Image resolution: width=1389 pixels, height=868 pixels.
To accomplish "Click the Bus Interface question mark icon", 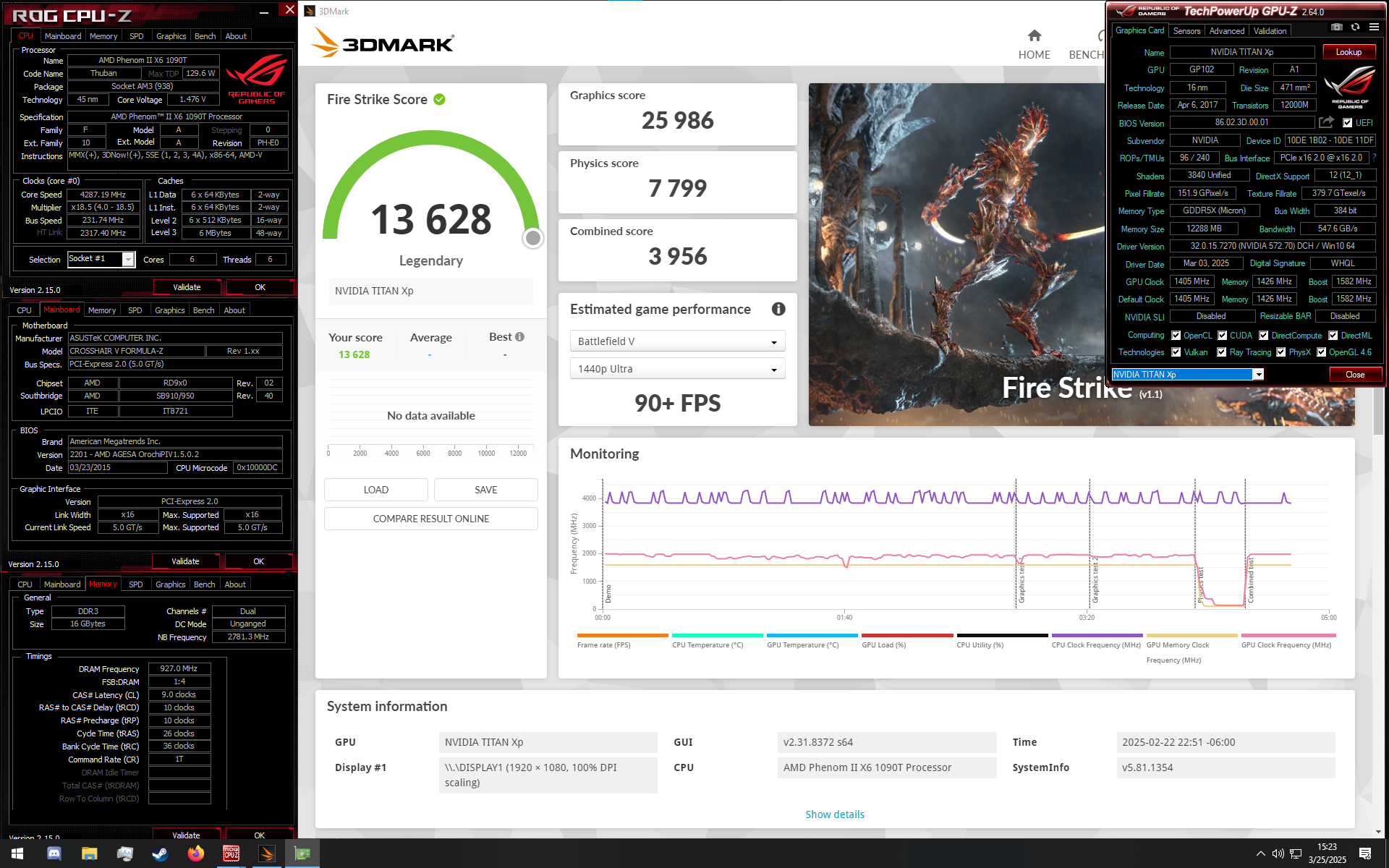I will point(1374,158).
